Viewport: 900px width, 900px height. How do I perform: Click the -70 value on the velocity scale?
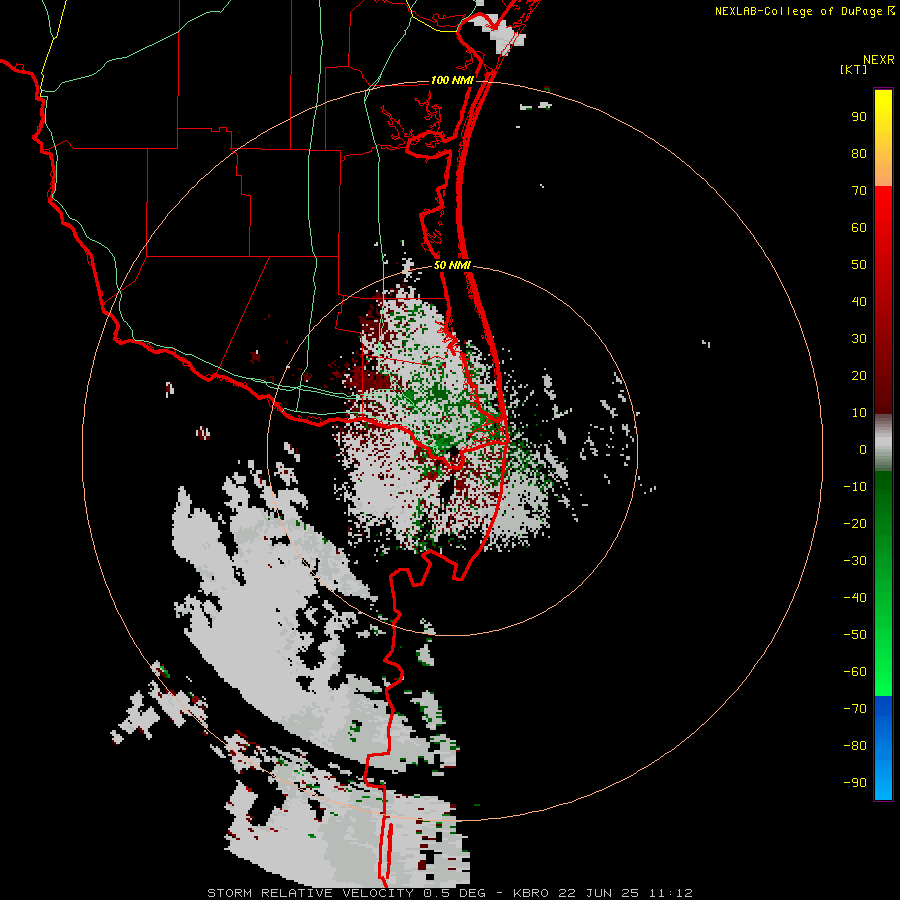point(855,708)
